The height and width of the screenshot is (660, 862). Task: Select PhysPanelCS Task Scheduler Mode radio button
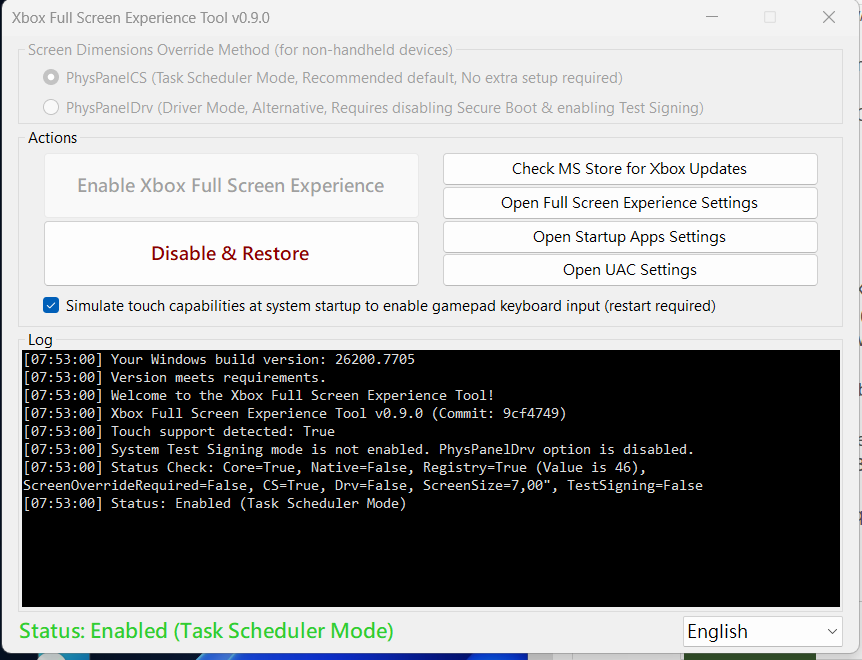[x=51, y=77]
